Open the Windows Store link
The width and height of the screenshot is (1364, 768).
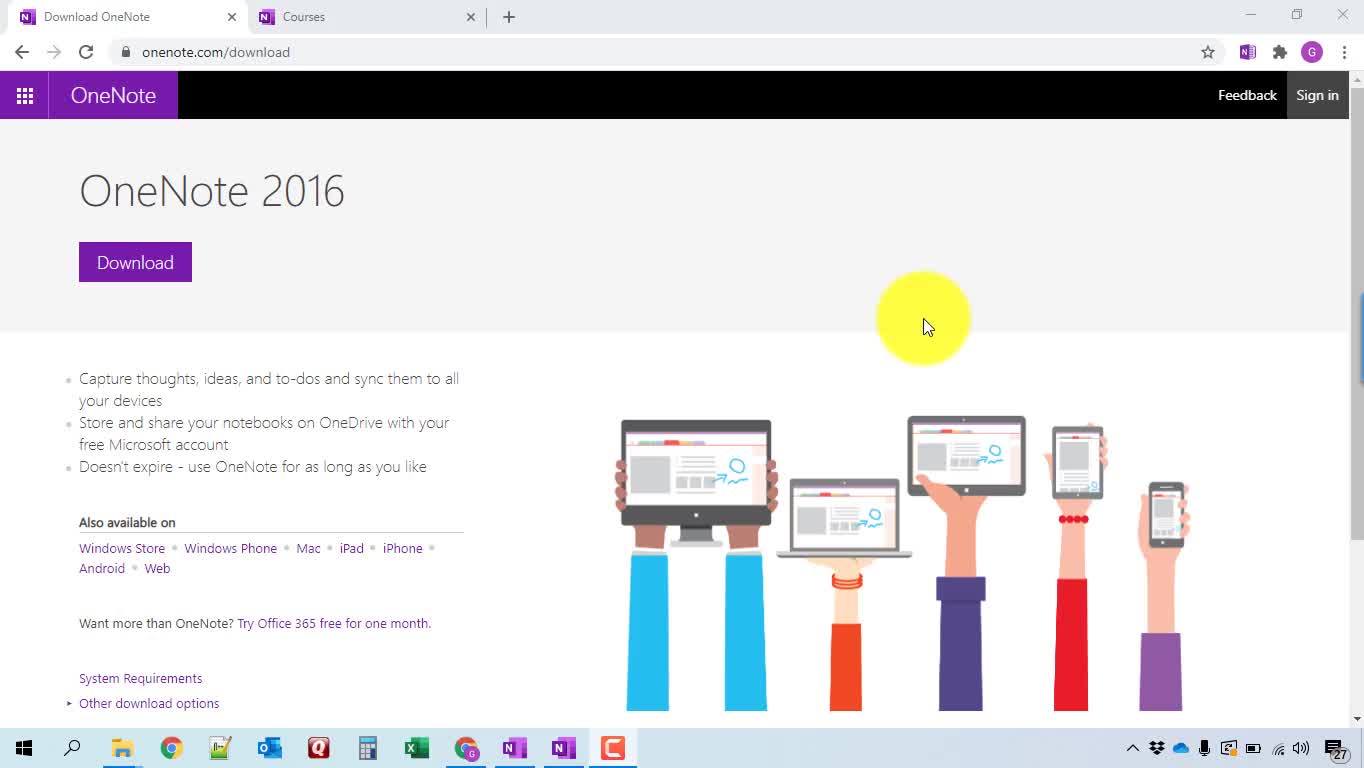(x=122, y=548)
